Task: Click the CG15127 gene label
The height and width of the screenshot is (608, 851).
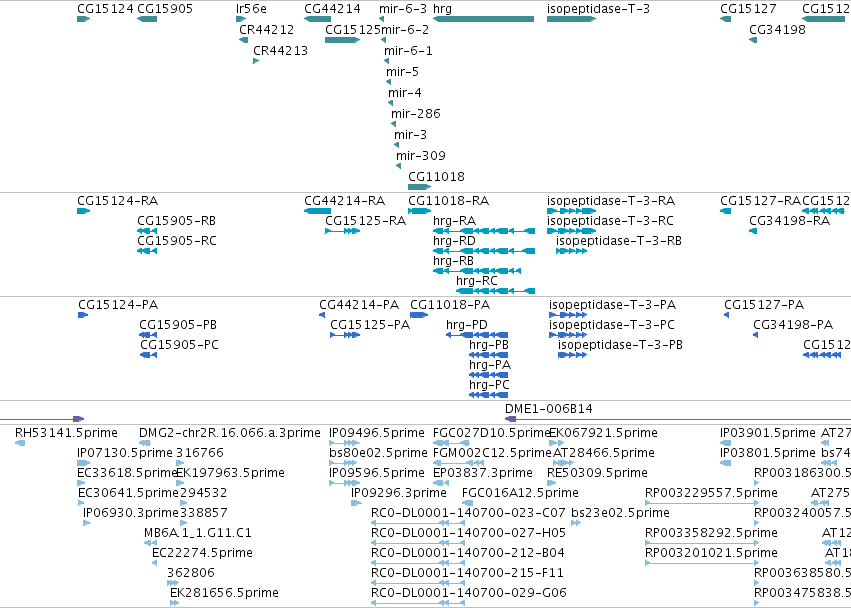Action: click(748, 9)
